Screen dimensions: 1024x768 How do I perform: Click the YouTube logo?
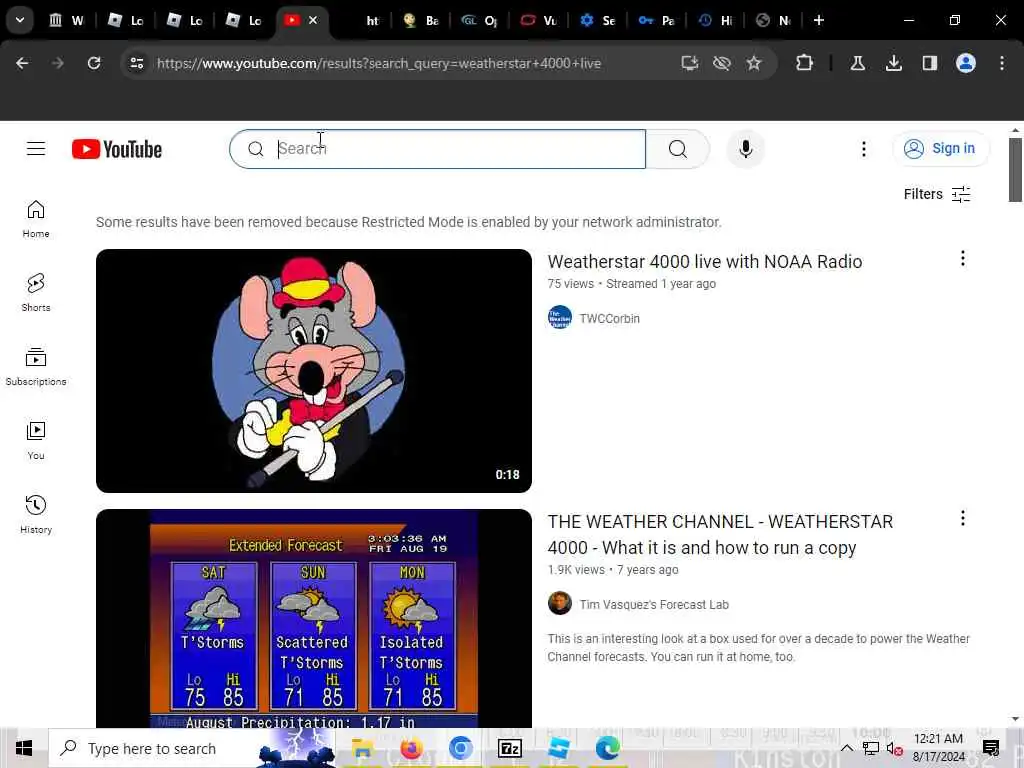[x=117, y=149]
